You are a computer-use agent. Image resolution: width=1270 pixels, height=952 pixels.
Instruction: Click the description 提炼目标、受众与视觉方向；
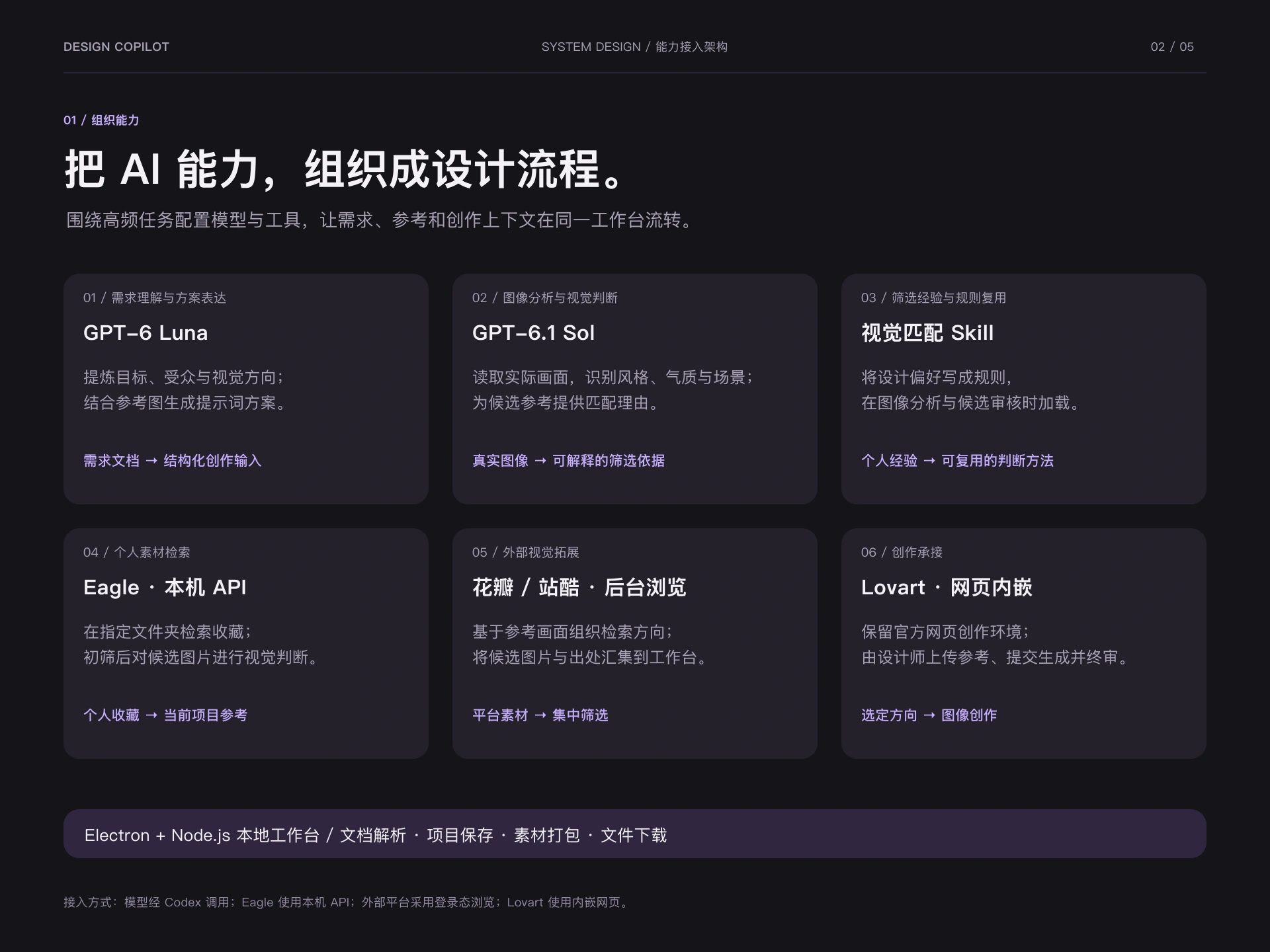point(184,377)
